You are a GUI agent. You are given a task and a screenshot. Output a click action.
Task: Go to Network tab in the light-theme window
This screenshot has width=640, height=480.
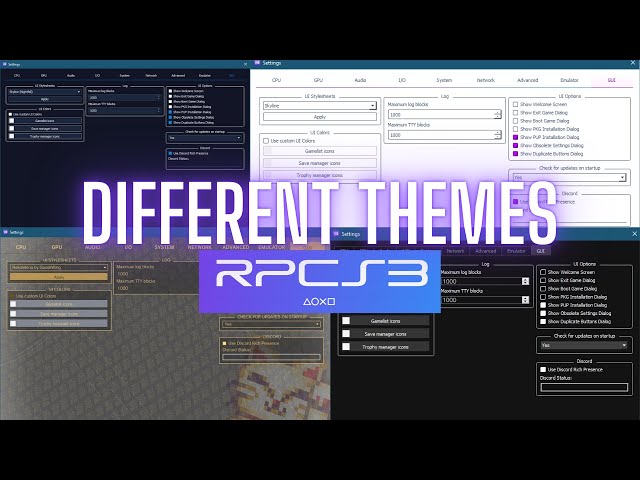[486, 80]
